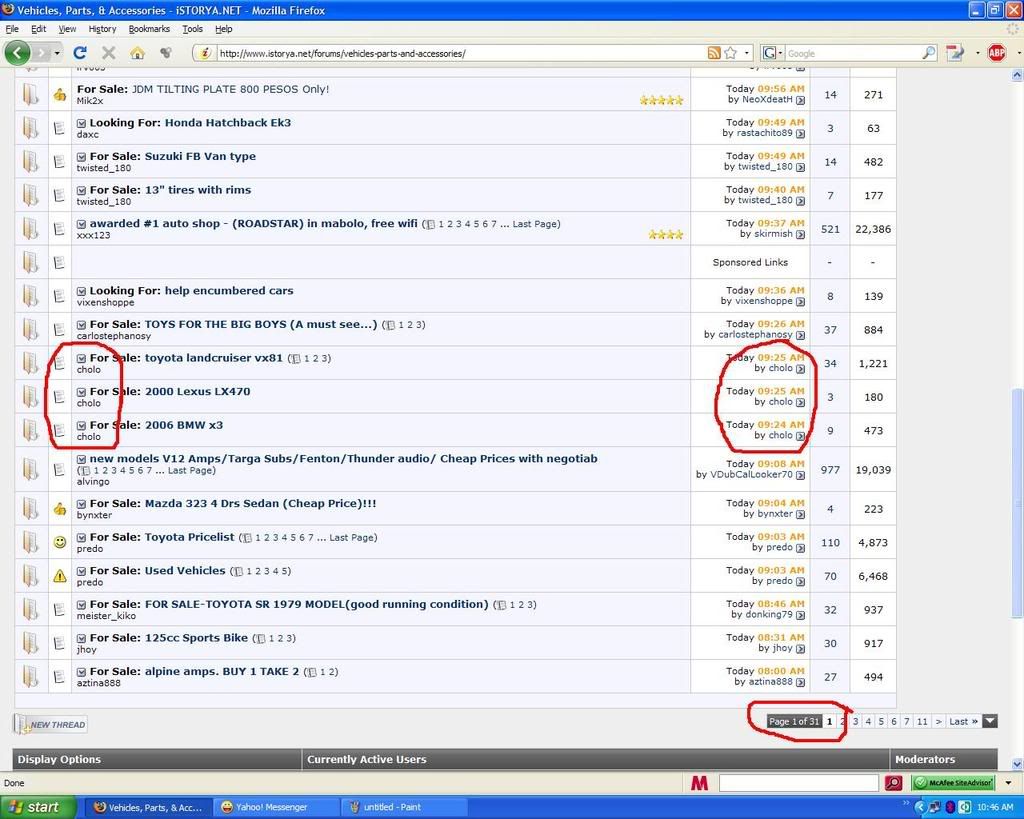Open the View menu

(67, 29)
